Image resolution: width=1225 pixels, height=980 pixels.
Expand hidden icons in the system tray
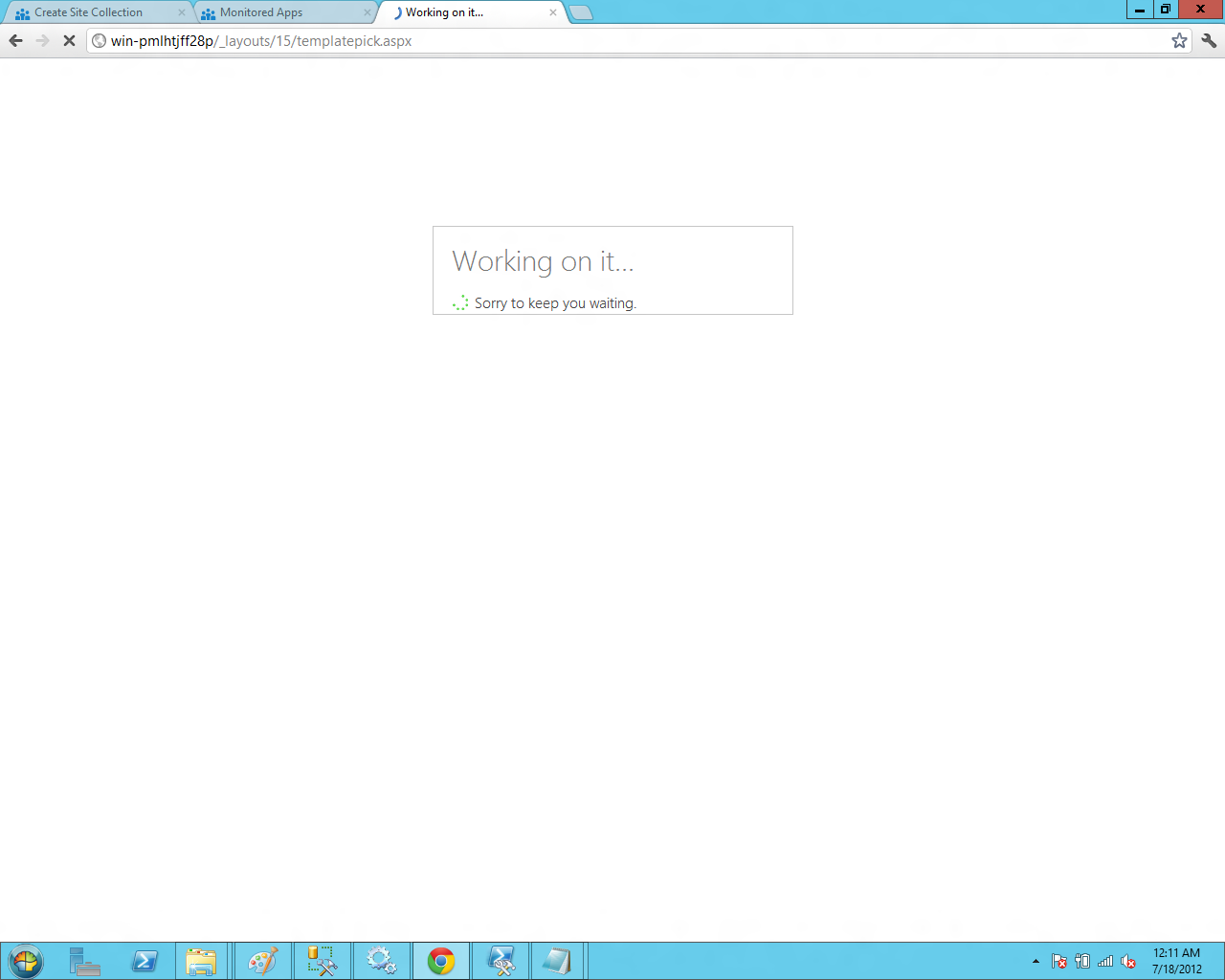pyautogui.click(x=1035, y=961)
